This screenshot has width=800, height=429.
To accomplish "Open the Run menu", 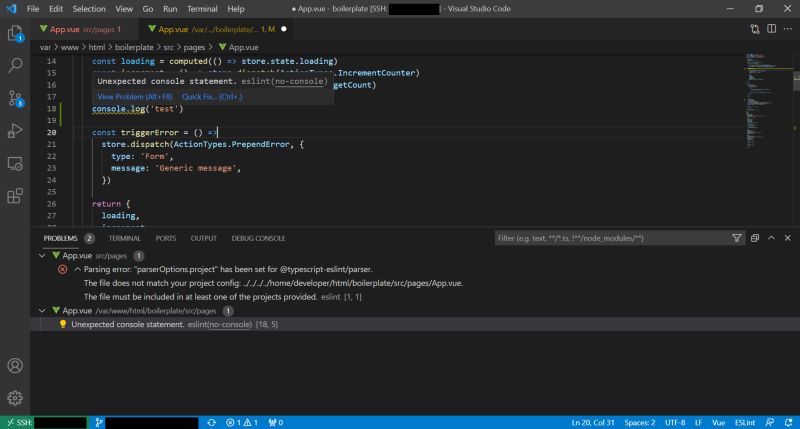I will [x=170, y=9].
